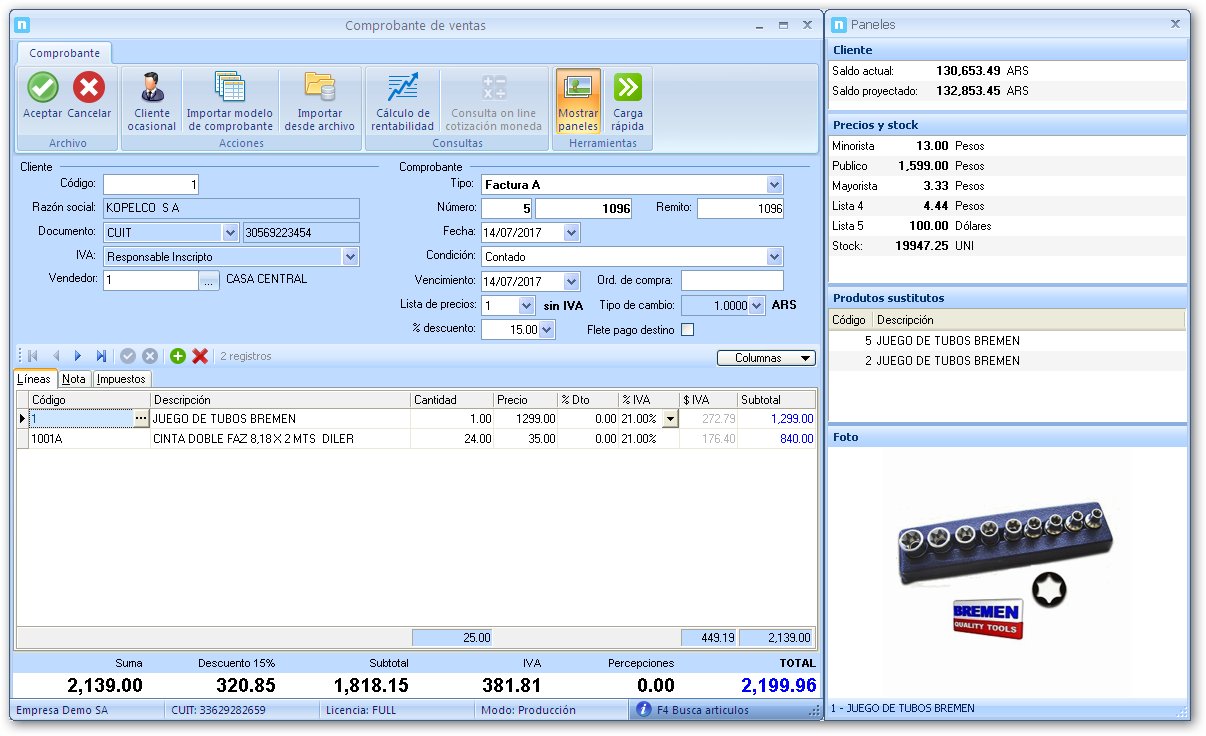Image resolution: width=1206 pixels, height=736 pixels.
Task: Switch to the Nota tab
Action: (x=74, y=379)
